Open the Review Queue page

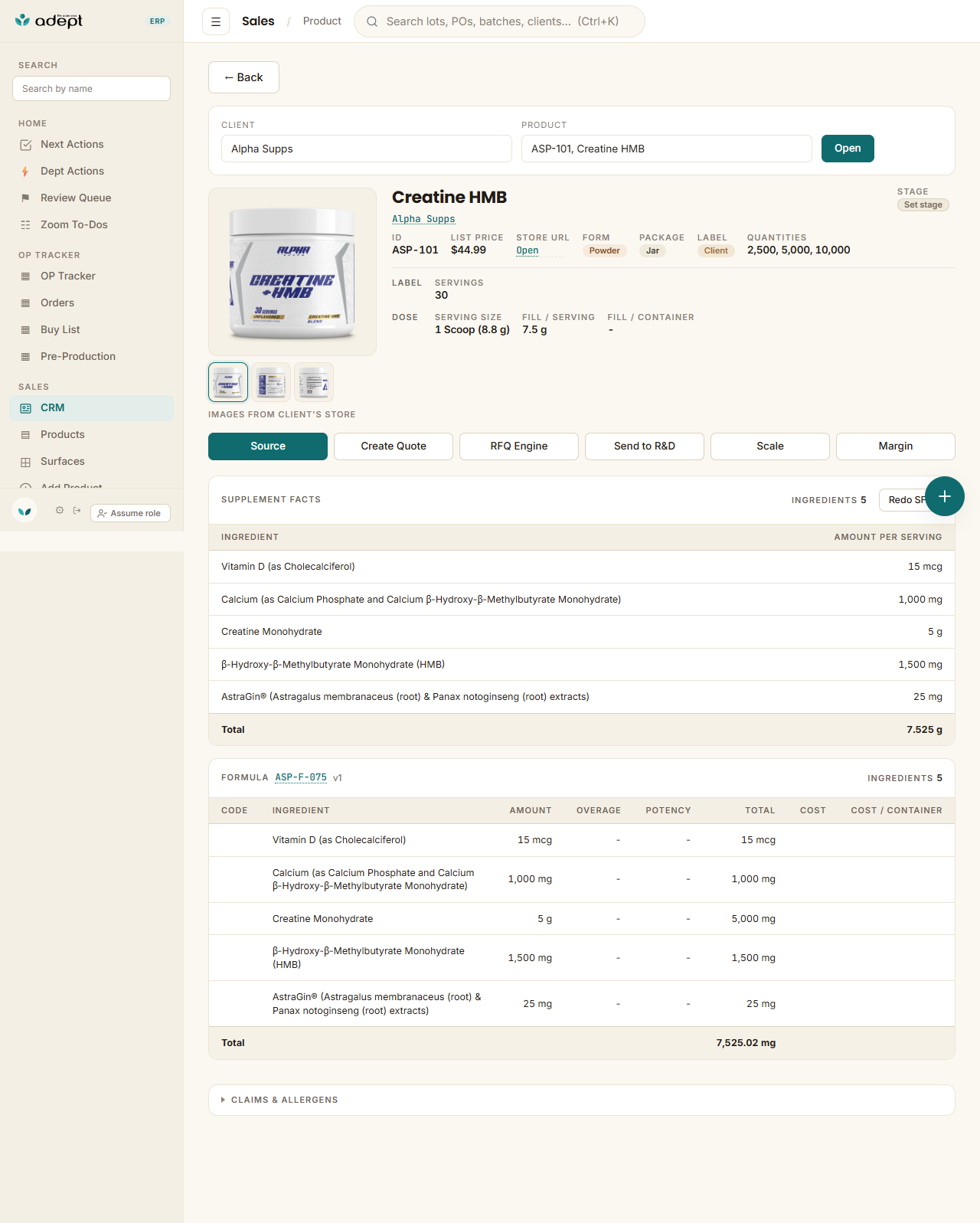(92, 198)
